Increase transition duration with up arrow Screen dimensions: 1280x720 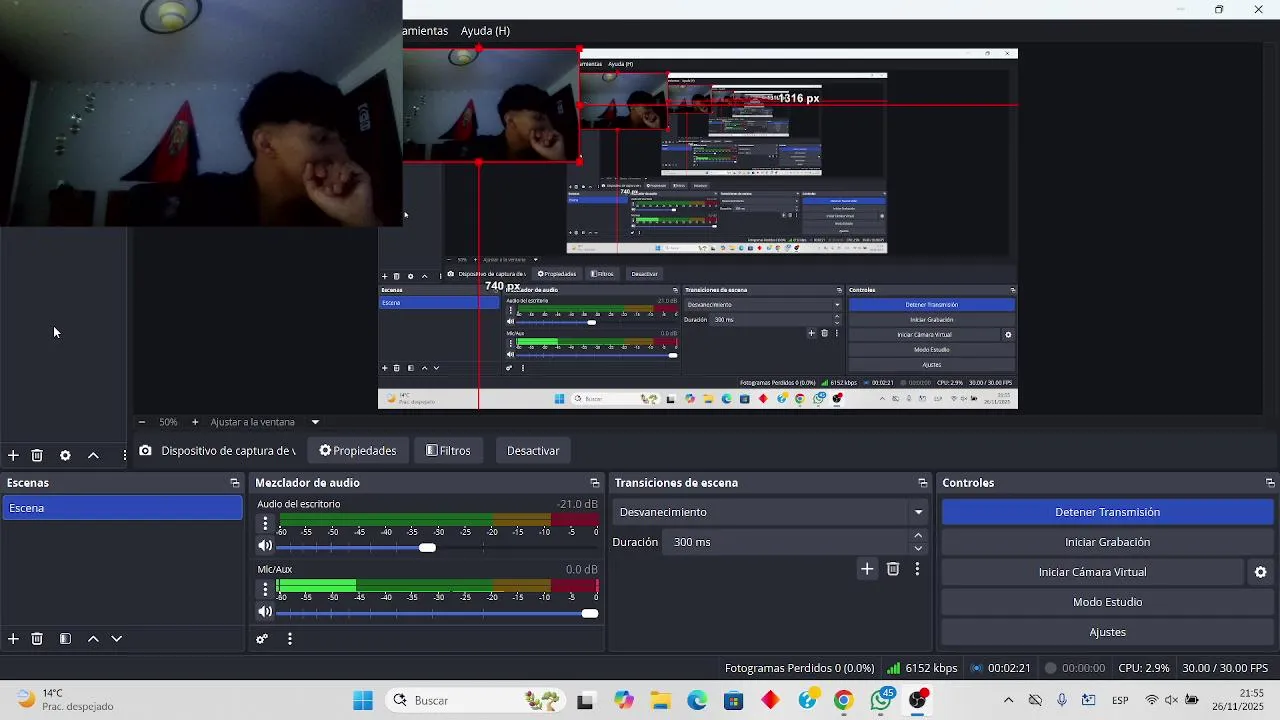click(918, 535)
